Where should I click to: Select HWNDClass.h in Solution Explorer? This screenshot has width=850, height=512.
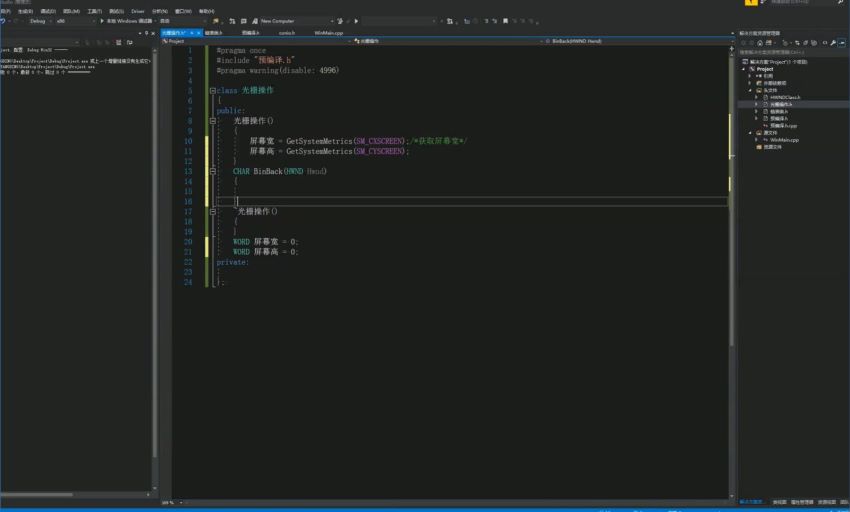785,97
